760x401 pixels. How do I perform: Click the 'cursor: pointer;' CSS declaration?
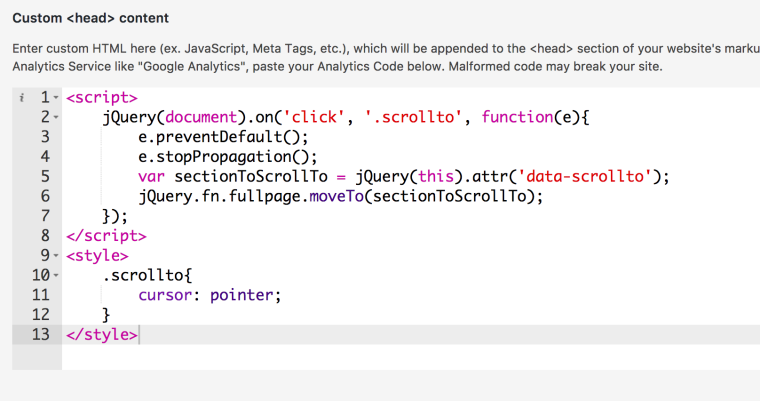[x=210, y=295]
